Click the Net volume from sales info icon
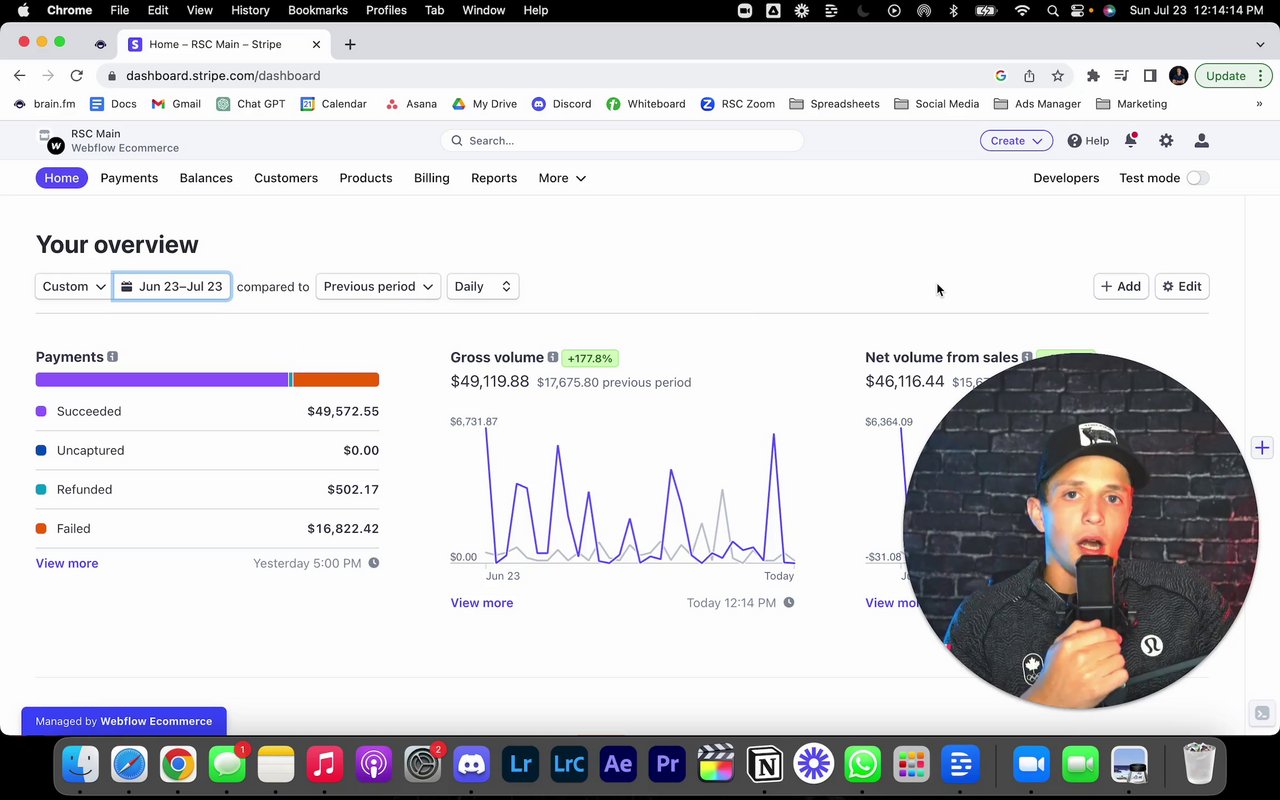 tap(1027, 357)
